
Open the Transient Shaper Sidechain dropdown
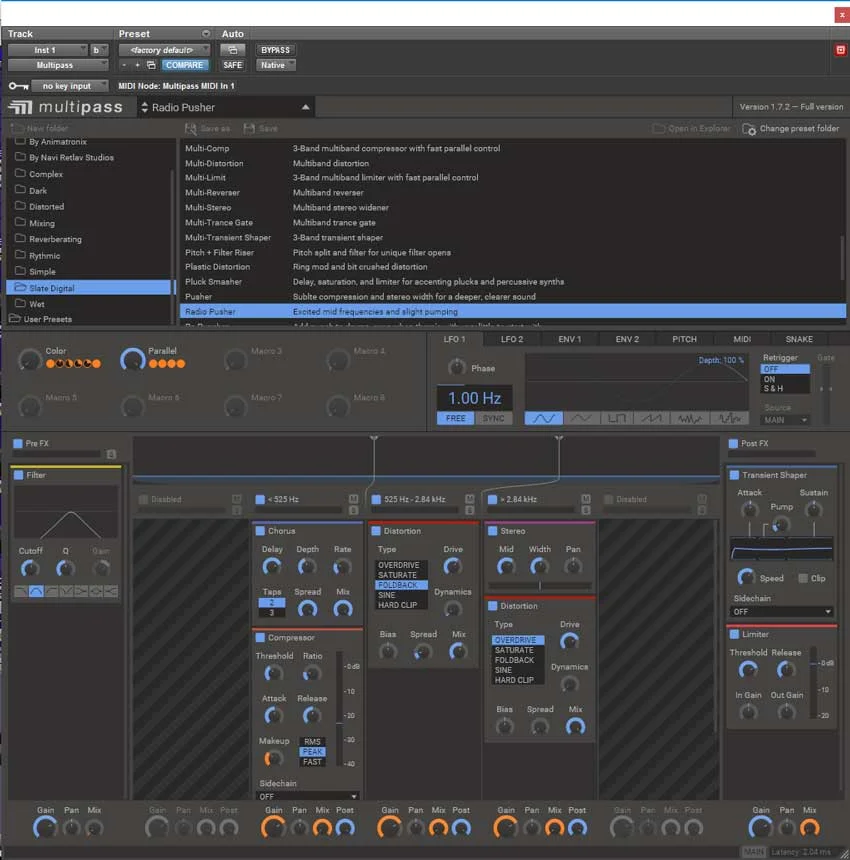782,612
